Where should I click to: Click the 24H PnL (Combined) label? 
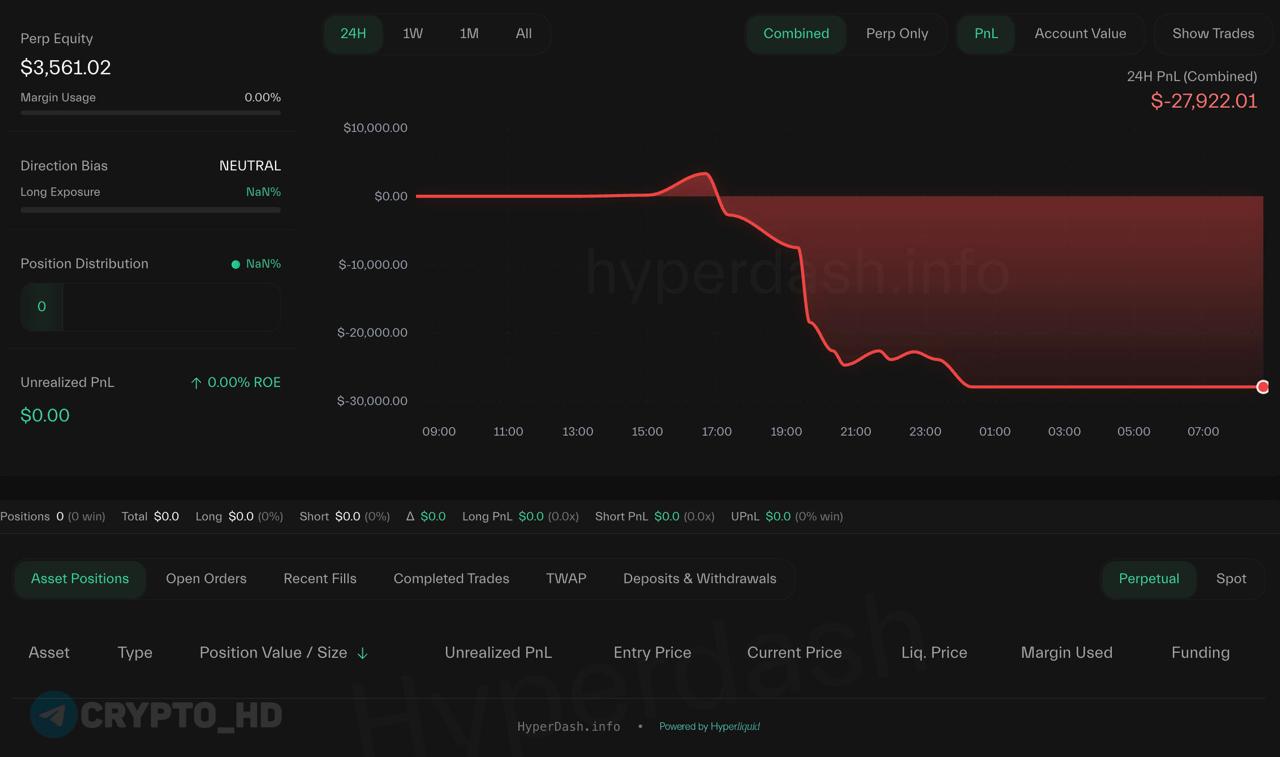point(1192,77)
